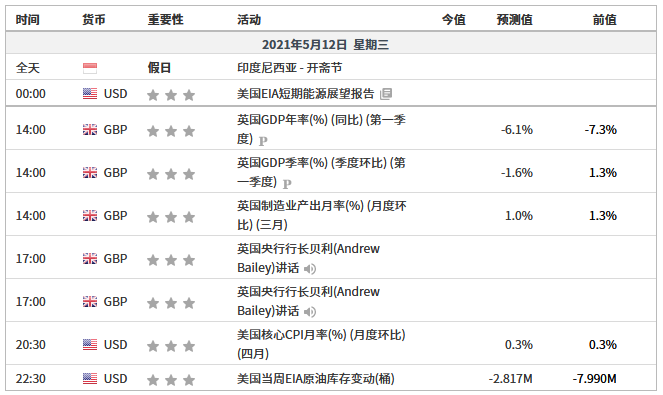The width and height of the screenshot is (663, 395).
Task: Open the 美国EIA短期能源展望报告 event
Action: (x=305, y=93)
